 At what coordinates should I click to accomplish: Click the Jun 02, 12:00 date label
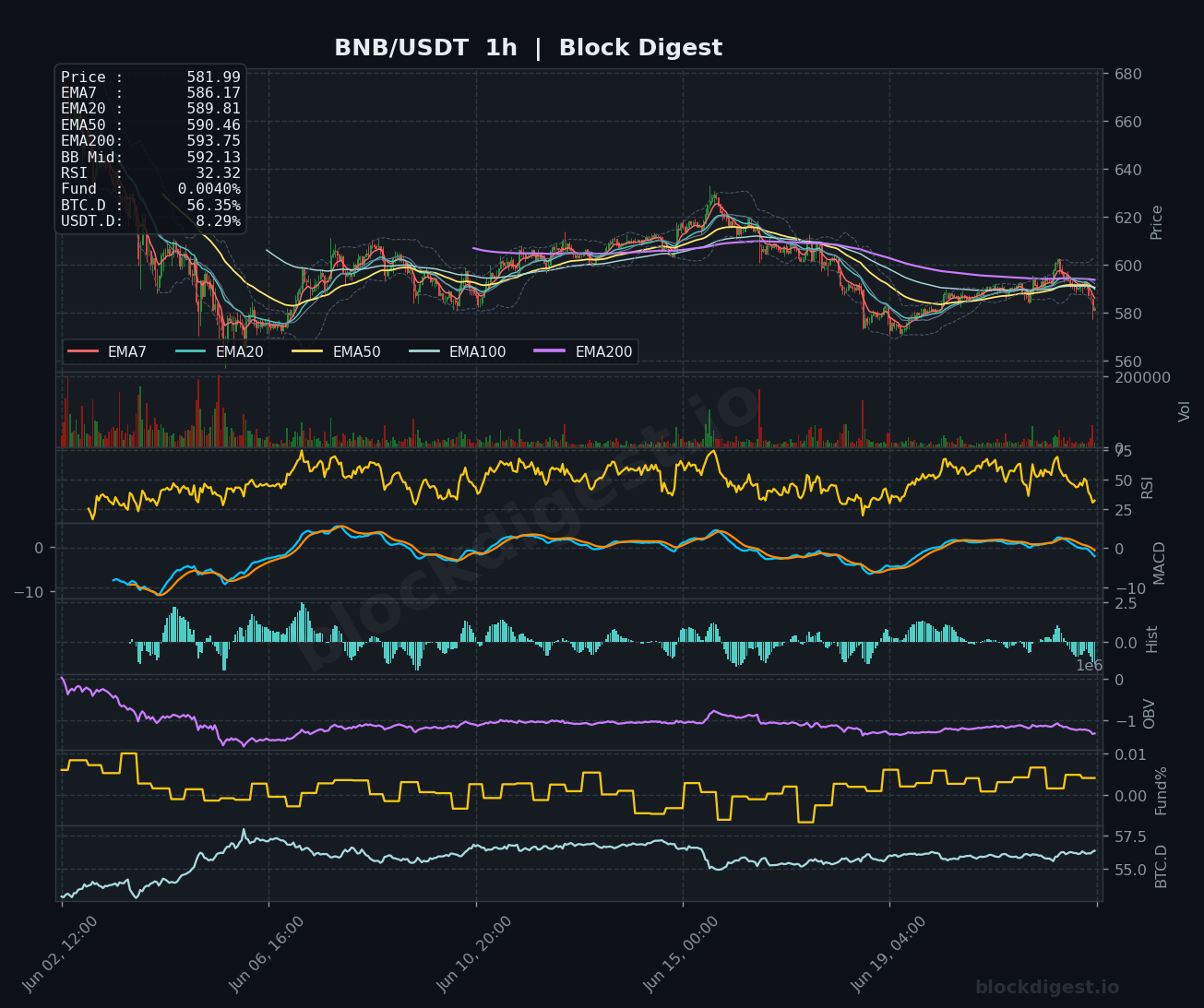pyautogui.click(x=60, y=954)
